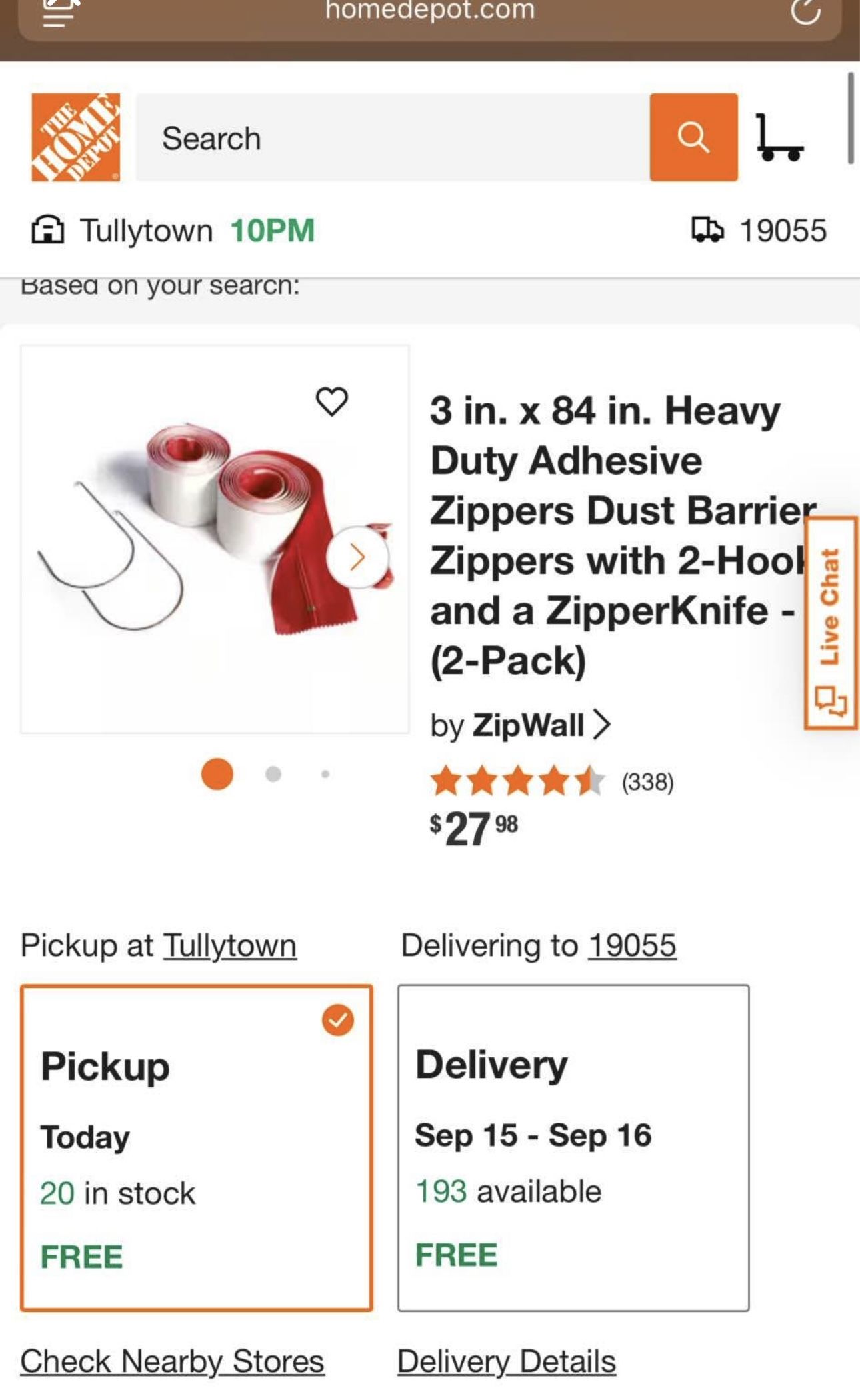Open the Delivery Details link
The image size is (860, 1400).
click(x=507, y=1361)
